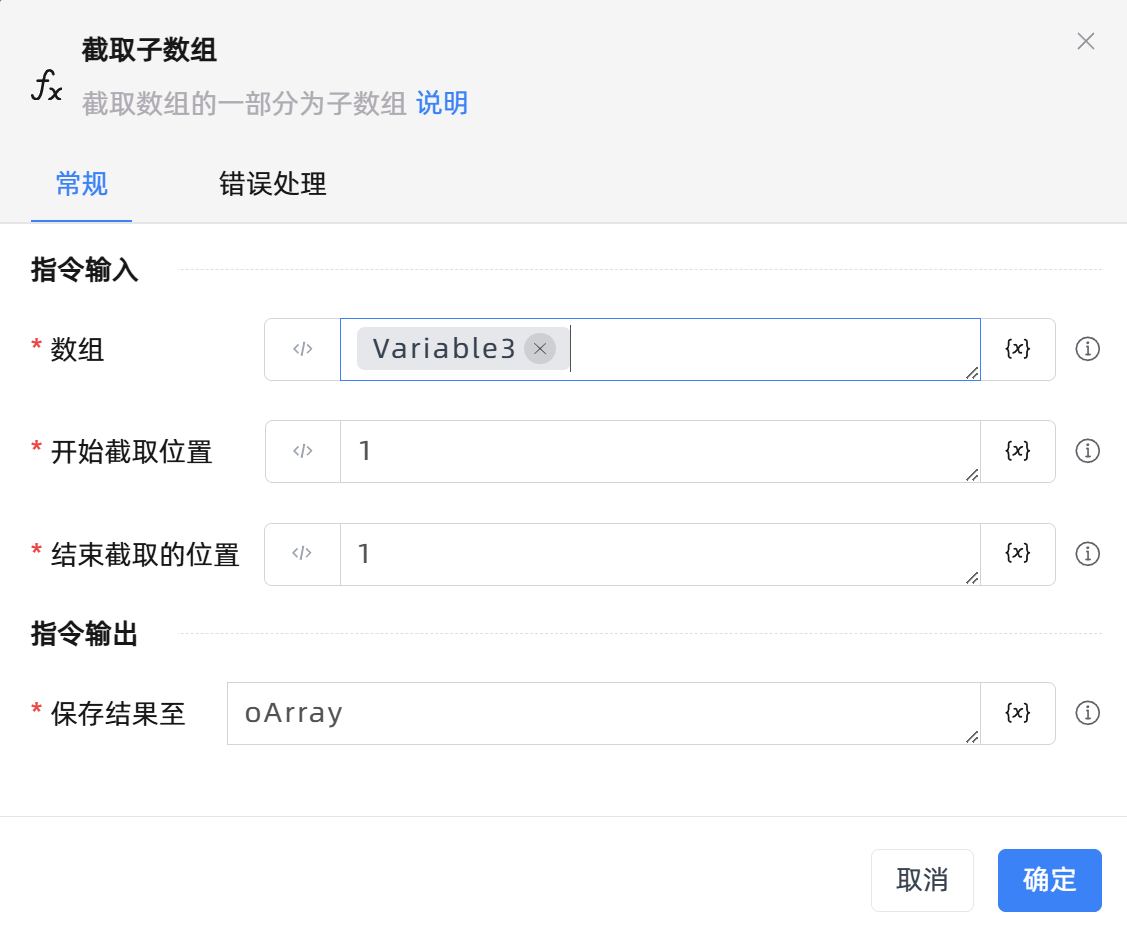Switch to the 常规 tab

82,184
